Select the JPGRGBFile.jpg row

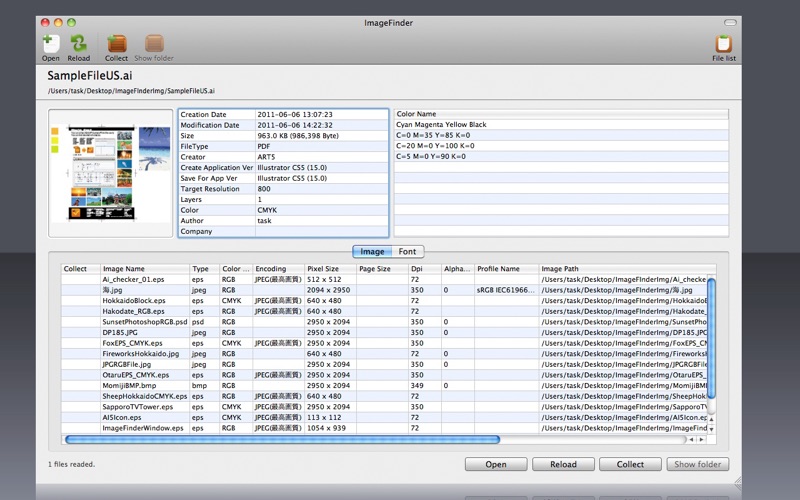click(384, 364)
